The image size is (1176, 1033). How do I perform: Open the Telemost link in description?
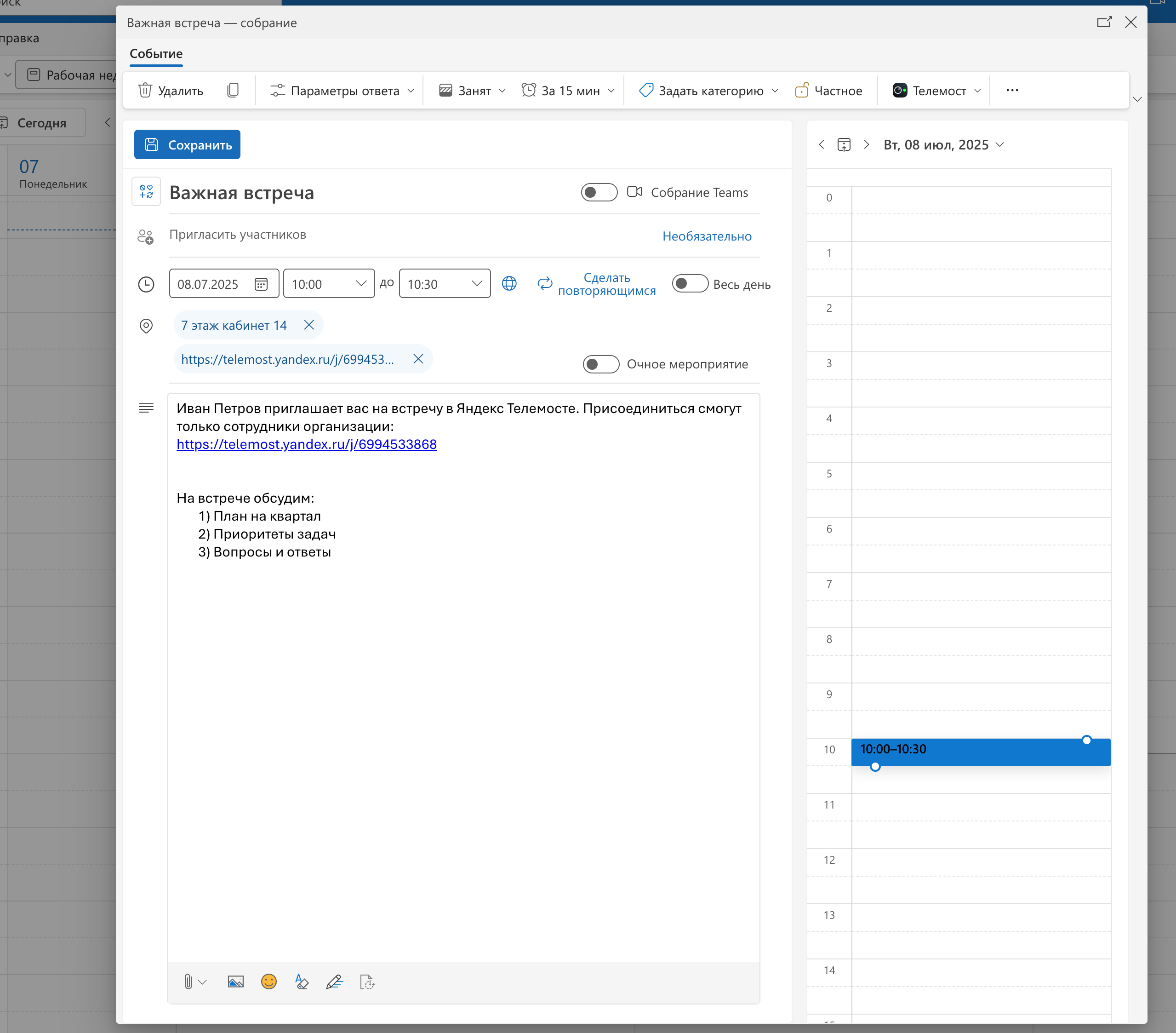(x=307, y=445)
